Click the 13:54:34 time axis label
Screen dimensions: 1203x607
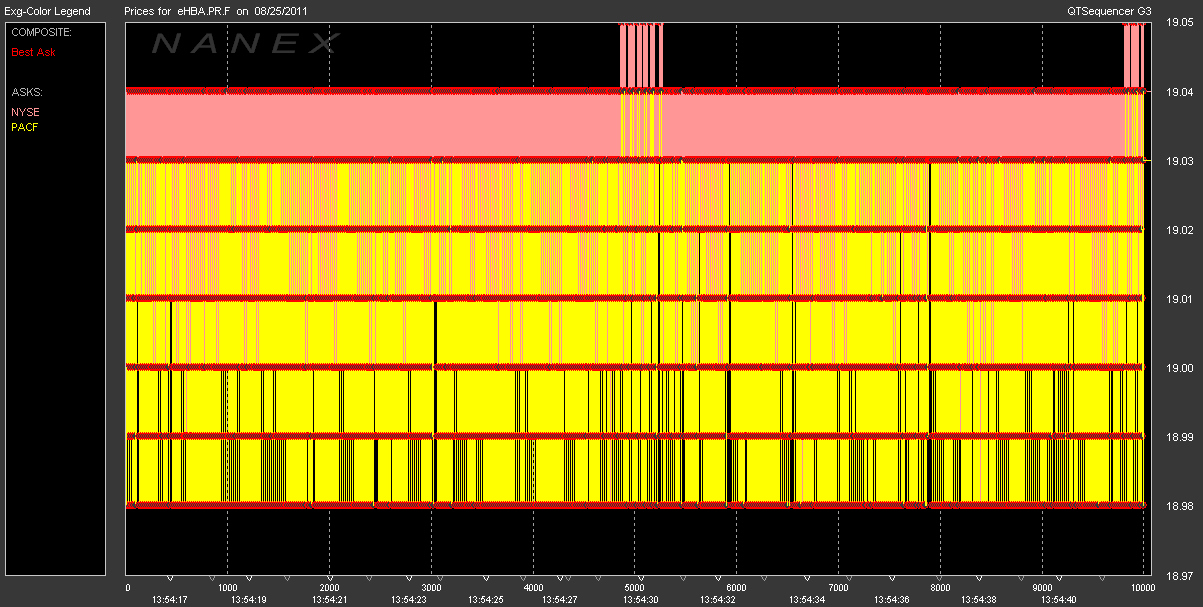tap(805, 600)
